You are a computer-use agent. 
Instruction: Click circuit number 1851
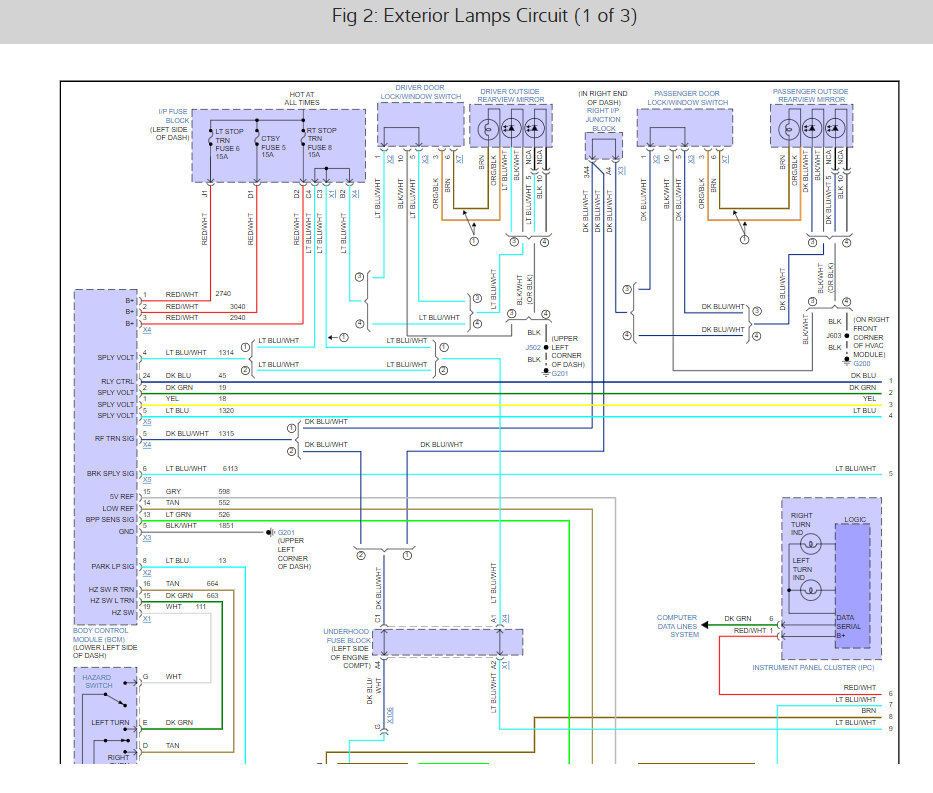[x=226, y=526]
